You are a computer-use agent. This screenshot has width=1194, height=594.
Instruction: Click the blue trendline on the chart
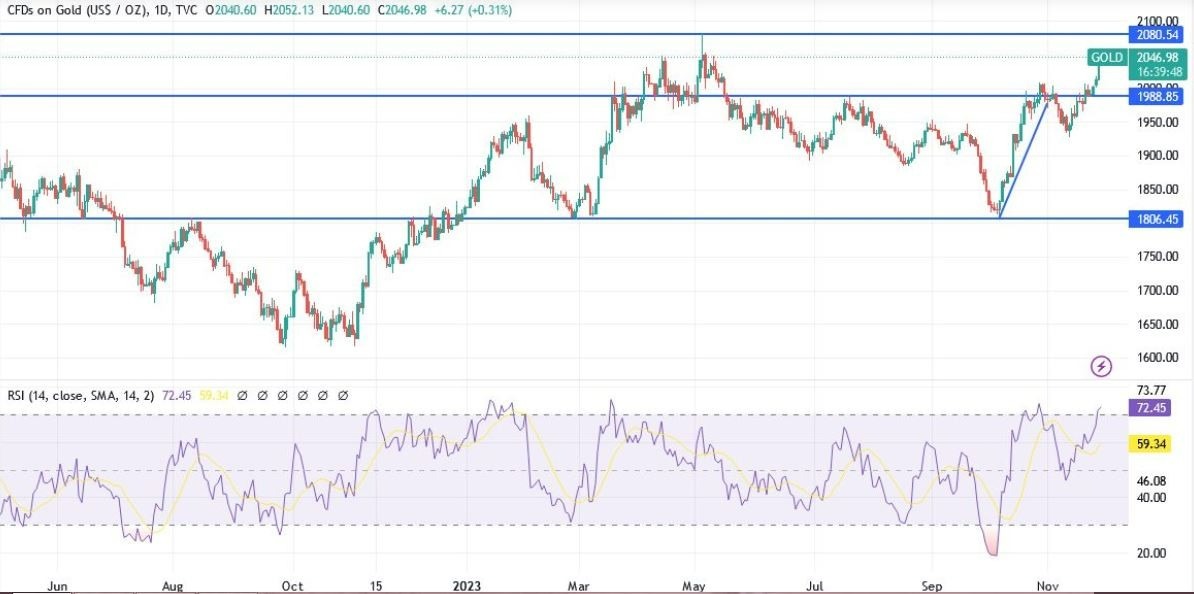coord(1022,160)
